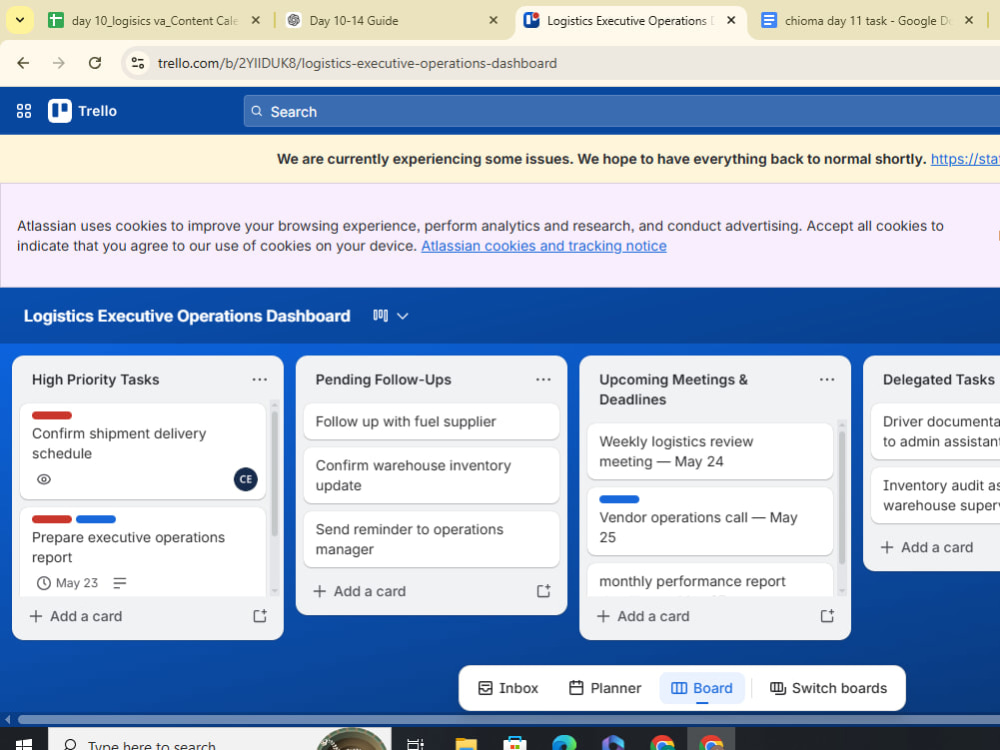The width and height of the screenshot is (1000, 750).
Task: Click the May 23 due date badge
Action: click(x=68, y=583)
